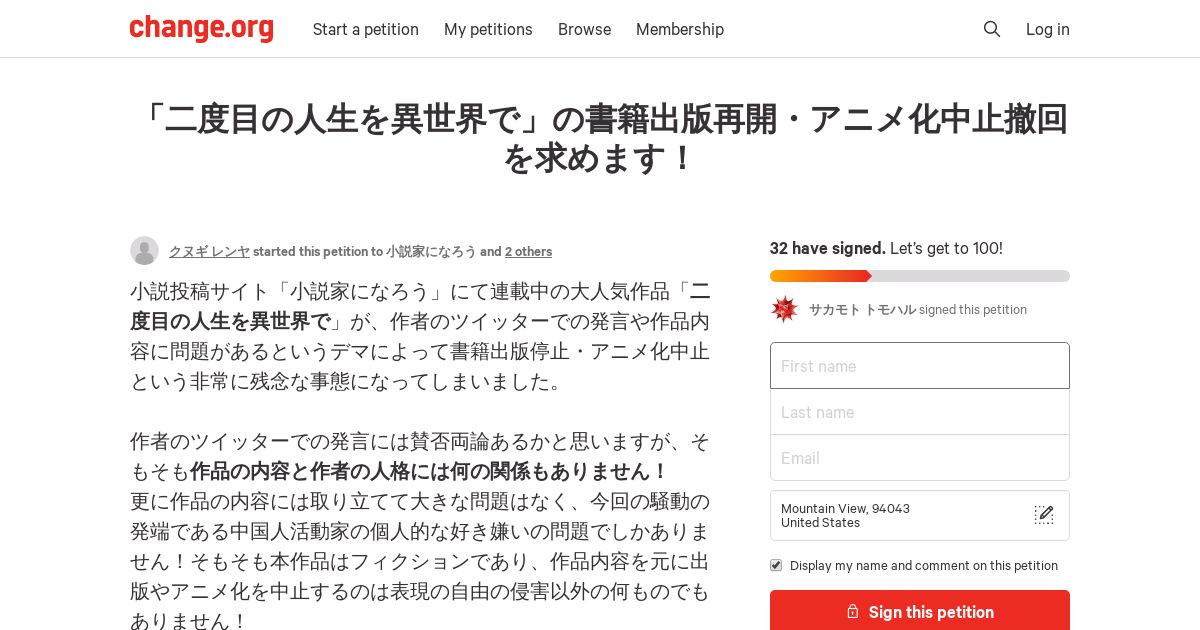This screenshot has height=630, width=1200.
Task: Focus the Last name field
Action: (920, 412)
